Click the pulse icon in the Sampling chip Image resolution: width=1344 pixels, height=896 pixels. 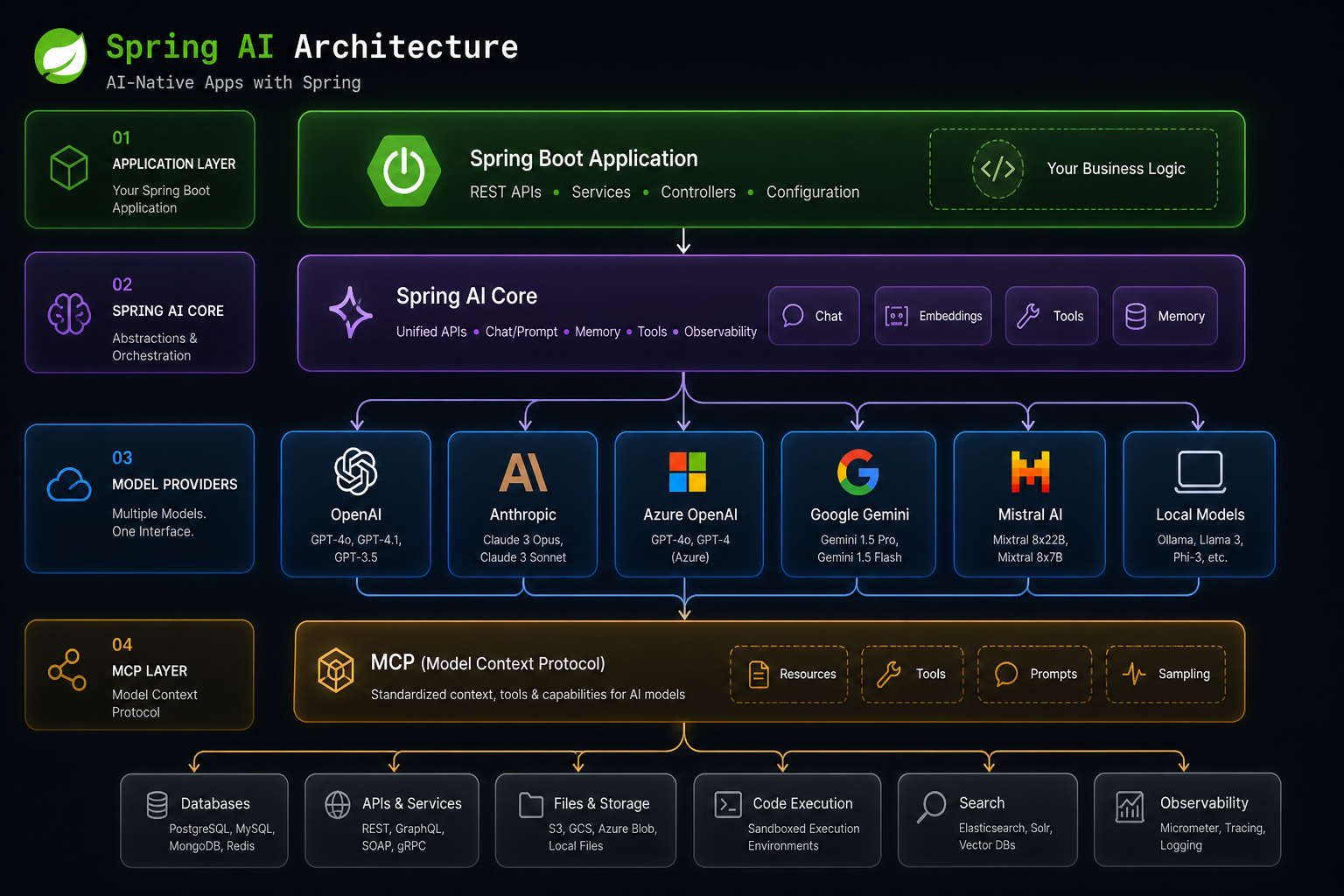coord(1134,674)
